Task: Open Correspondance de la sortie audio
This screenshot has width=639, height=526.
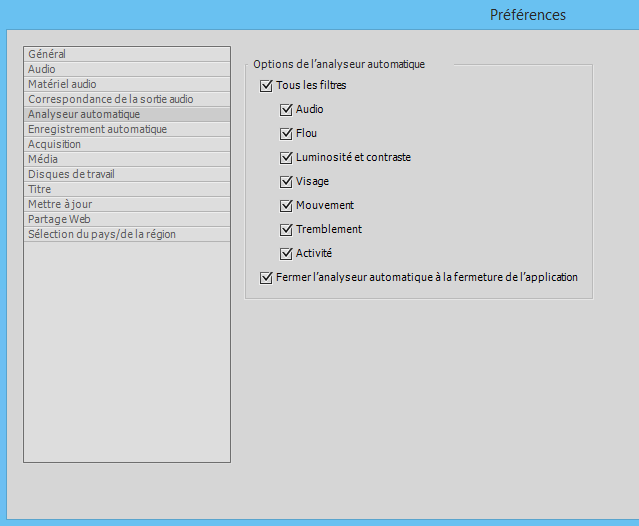Action: tap(110, 99)
